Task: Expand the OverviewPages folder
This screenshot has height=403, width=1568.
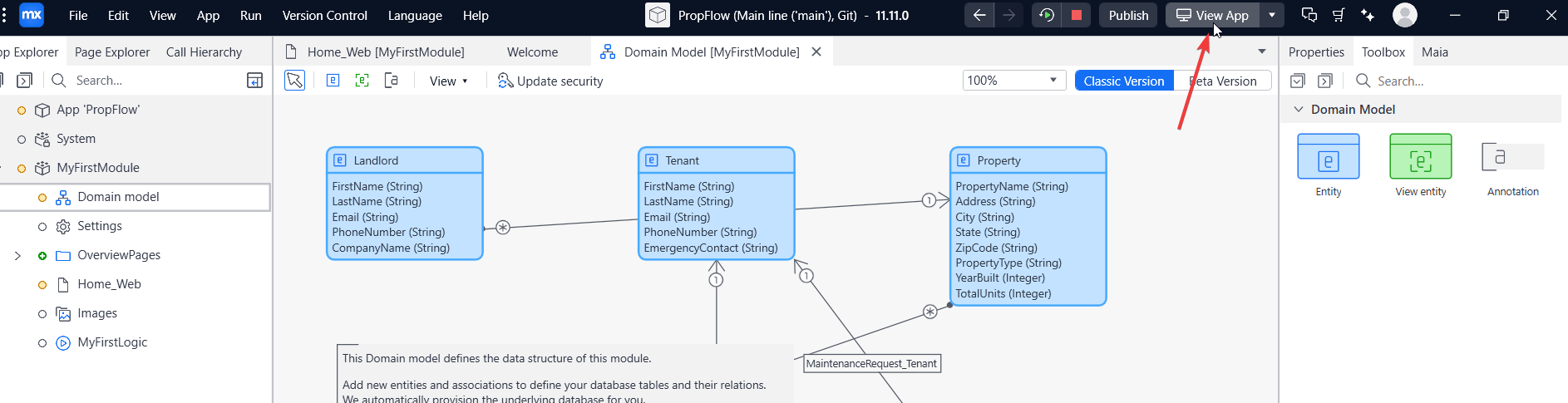Action: pyautogui.click(x=17, y=255)
